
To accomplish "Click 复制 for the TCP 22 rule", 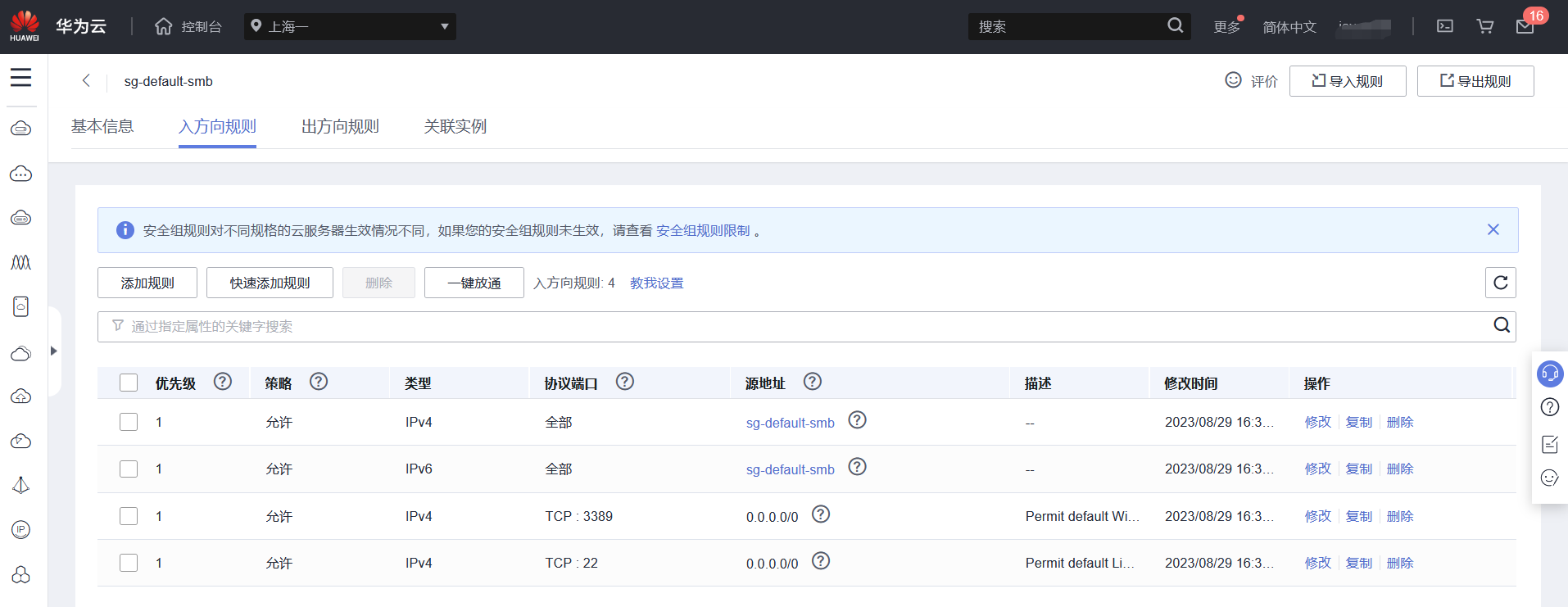I will pos(1359,563).
